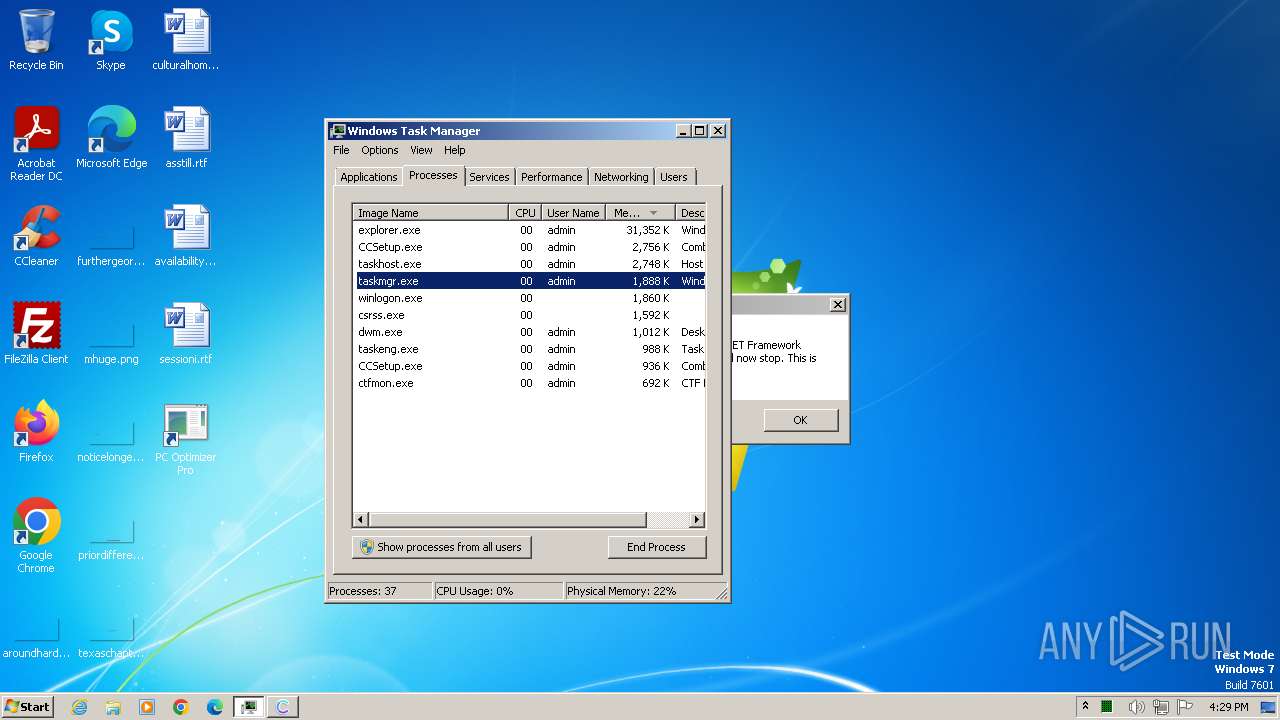Launch Google Chrome desktop shortcut
This screenshot has width=1280, height=720.
click(36, 535)
